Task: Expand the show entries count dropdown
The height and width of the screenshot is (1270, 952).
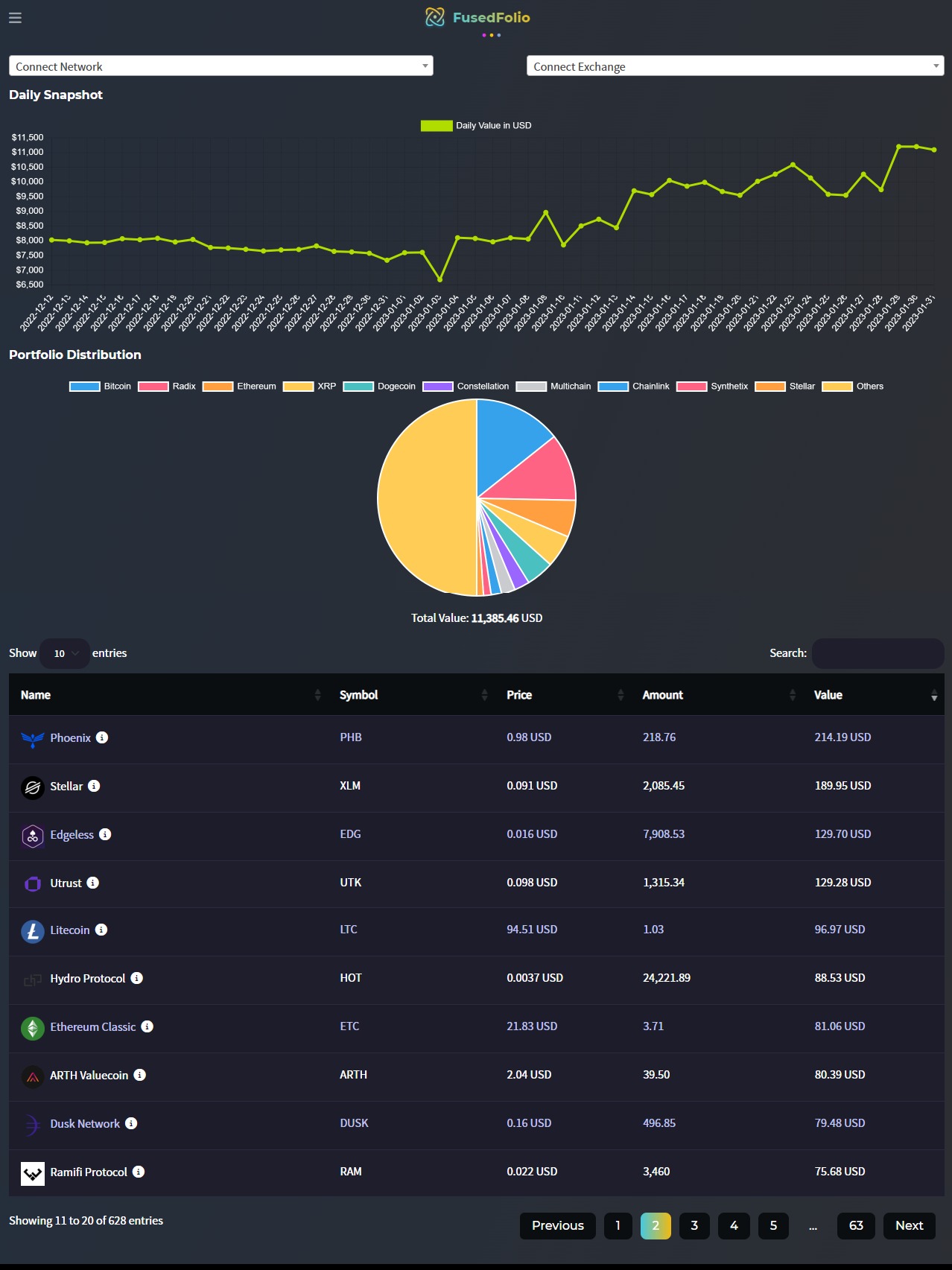Action: click(65, 653)
